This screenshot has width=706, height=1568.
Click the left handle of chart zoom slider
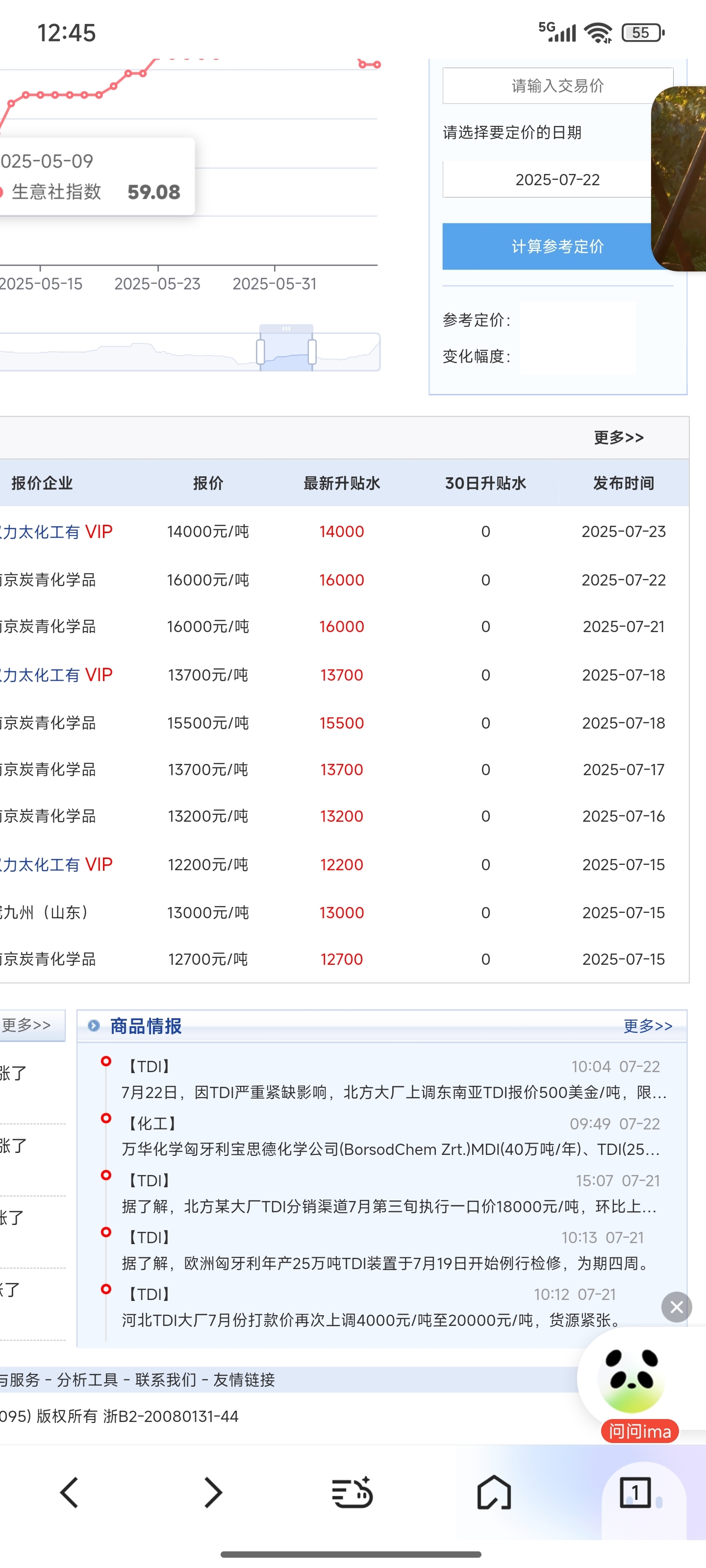(261, 352)
